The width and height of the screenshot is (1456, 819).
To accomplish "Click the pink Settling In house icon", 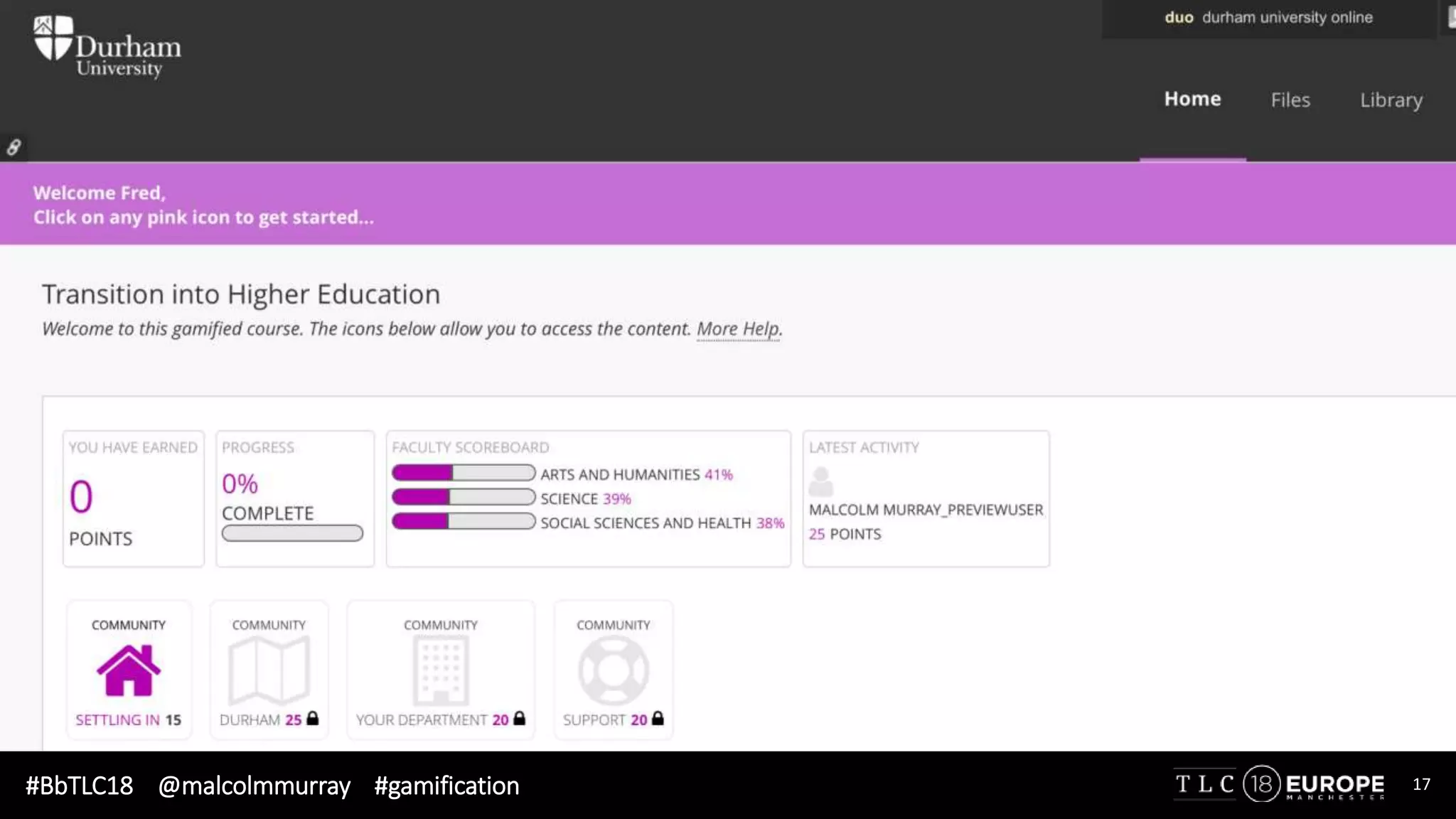I will click(x=129, y=670).
